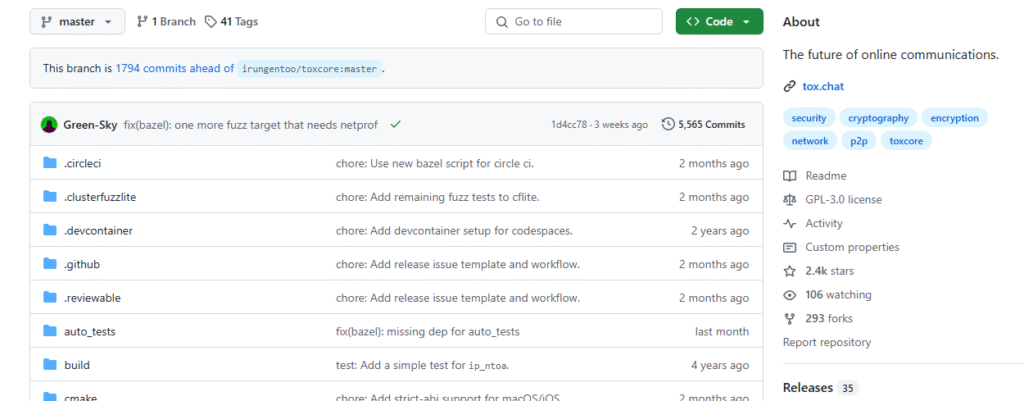Jump to the Readme section
1024x401 pixels.
[x=825, y=176]
